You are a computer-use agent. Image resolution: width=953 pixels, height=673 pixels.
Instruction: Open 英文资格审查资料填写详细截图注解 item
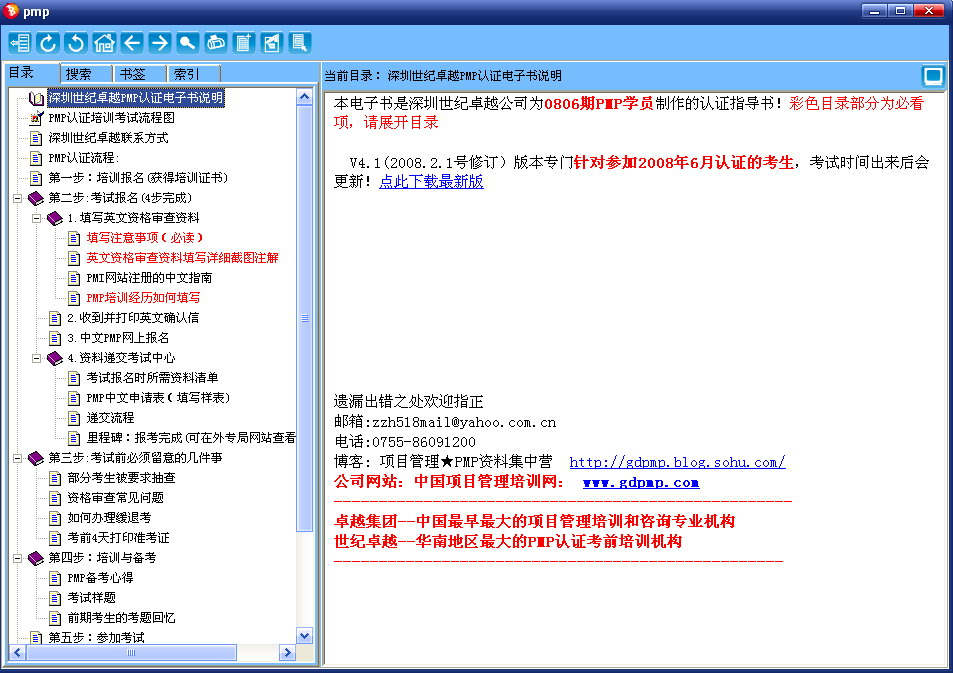click(x=182, y=258)
